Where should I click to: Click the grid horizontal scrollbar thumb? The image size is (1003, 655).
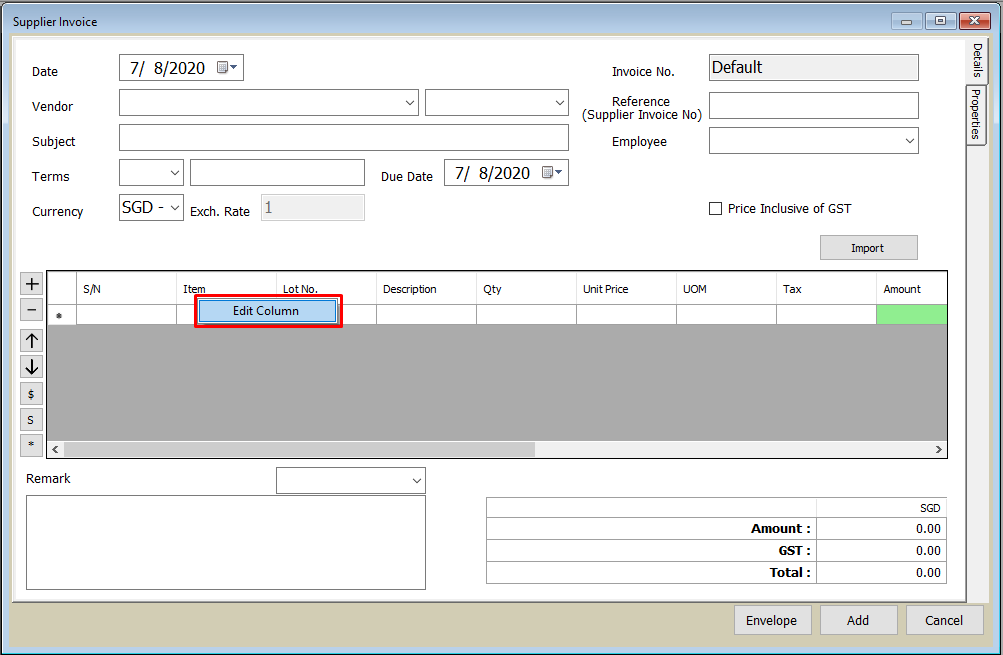299,449
